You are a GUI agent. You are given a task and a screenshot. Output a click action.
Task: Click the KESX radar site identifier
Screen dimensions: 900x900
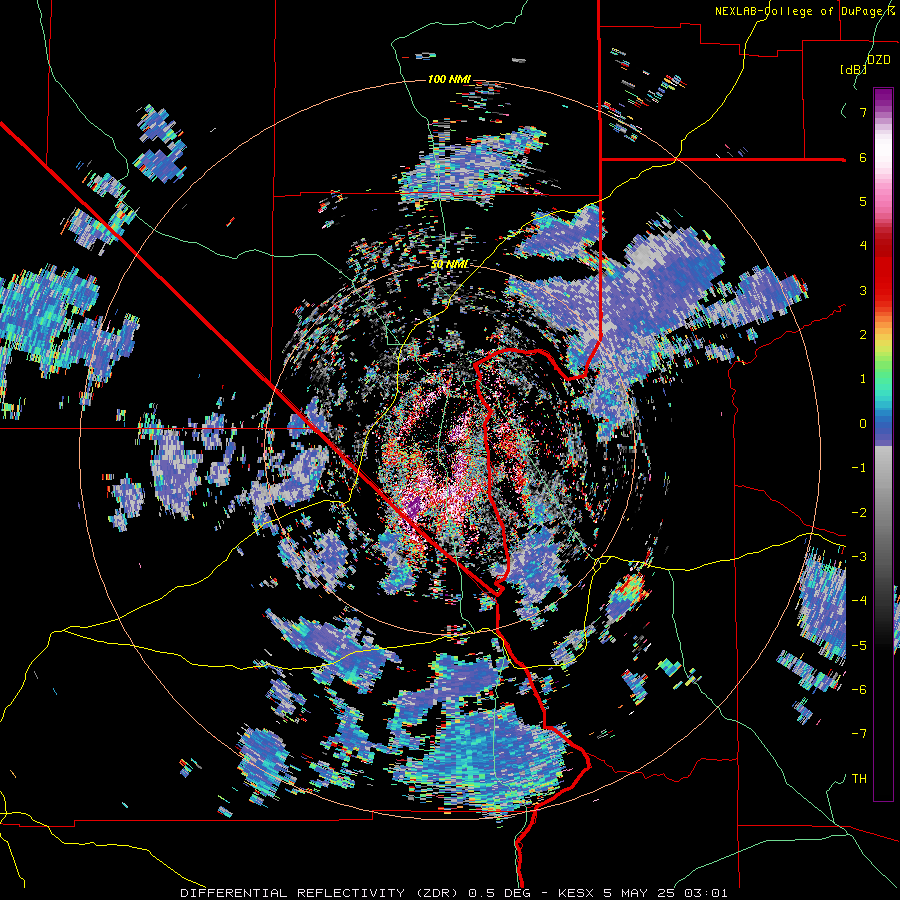(576, 893)
